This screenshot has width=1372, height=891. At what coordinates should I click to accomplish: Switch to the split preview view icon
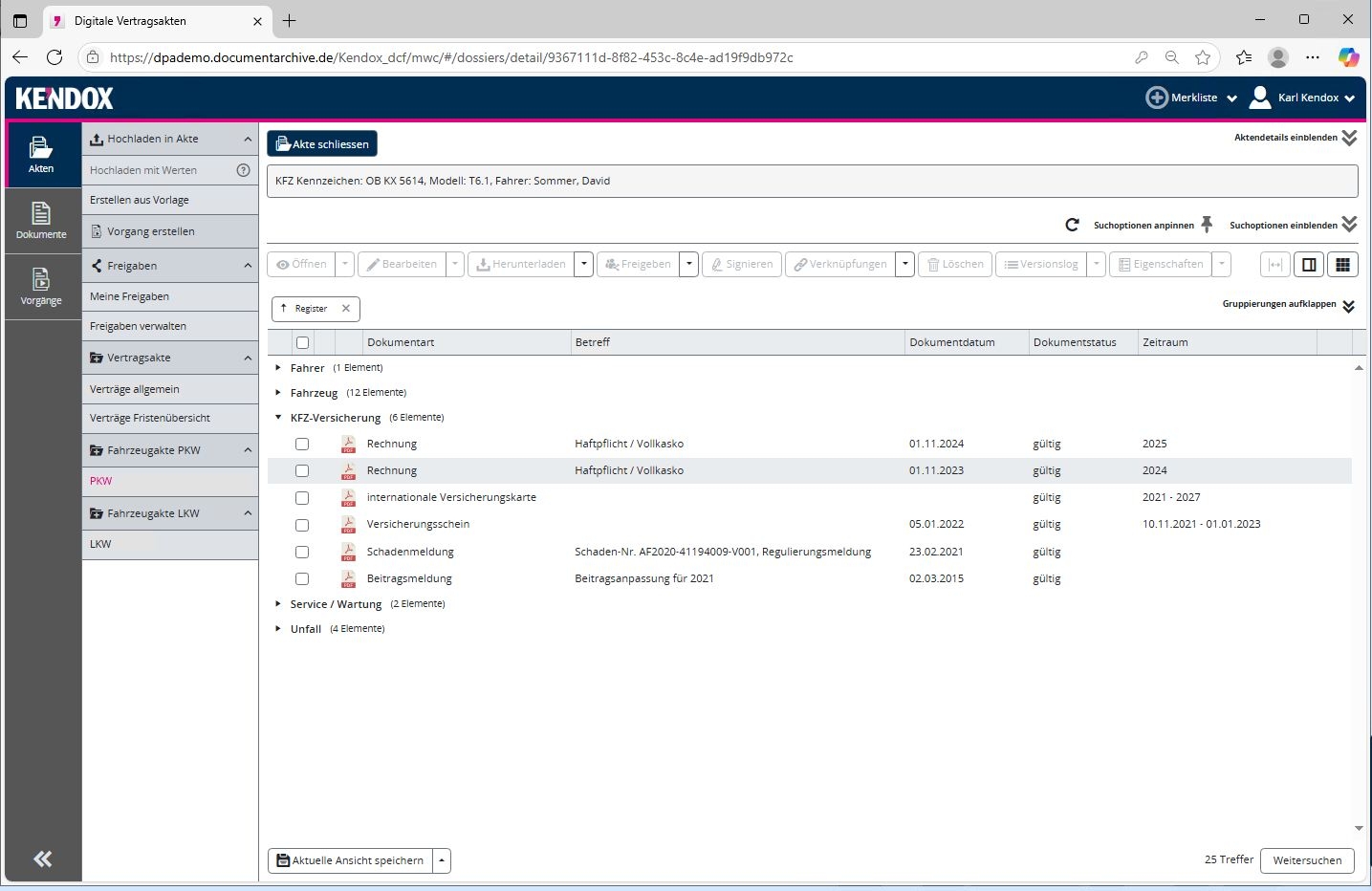(x=1309, y=265)
